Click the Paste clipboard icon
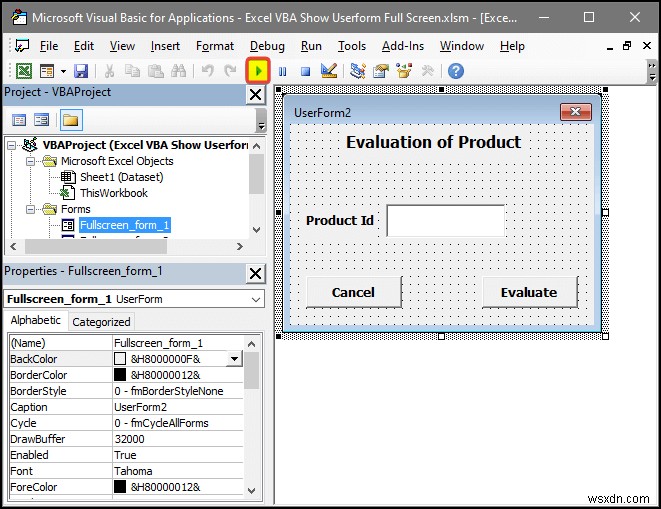 (x=156, y=71)
